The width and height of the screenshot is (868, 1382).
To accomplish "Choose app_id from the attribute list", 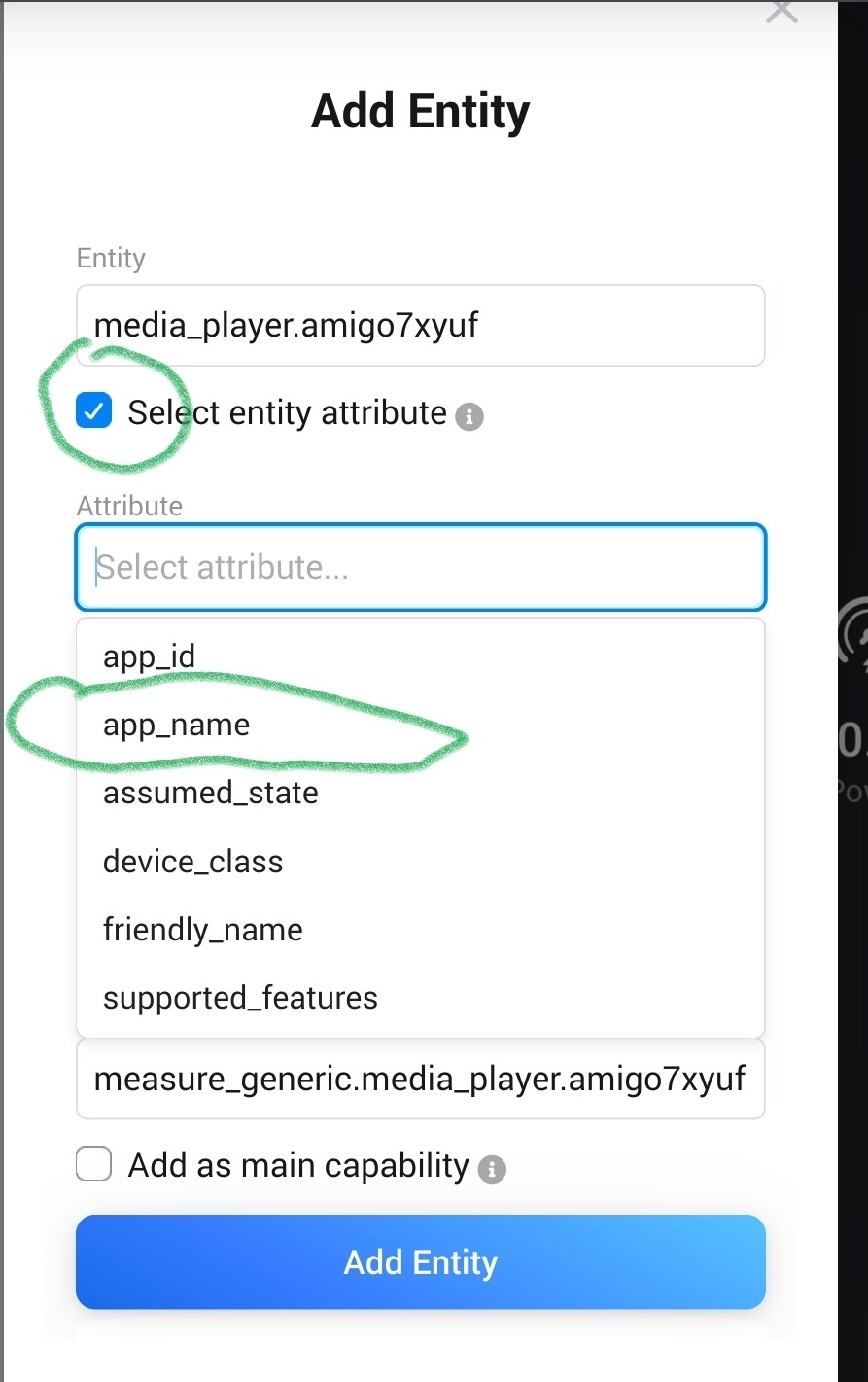I will pos(150,656).
